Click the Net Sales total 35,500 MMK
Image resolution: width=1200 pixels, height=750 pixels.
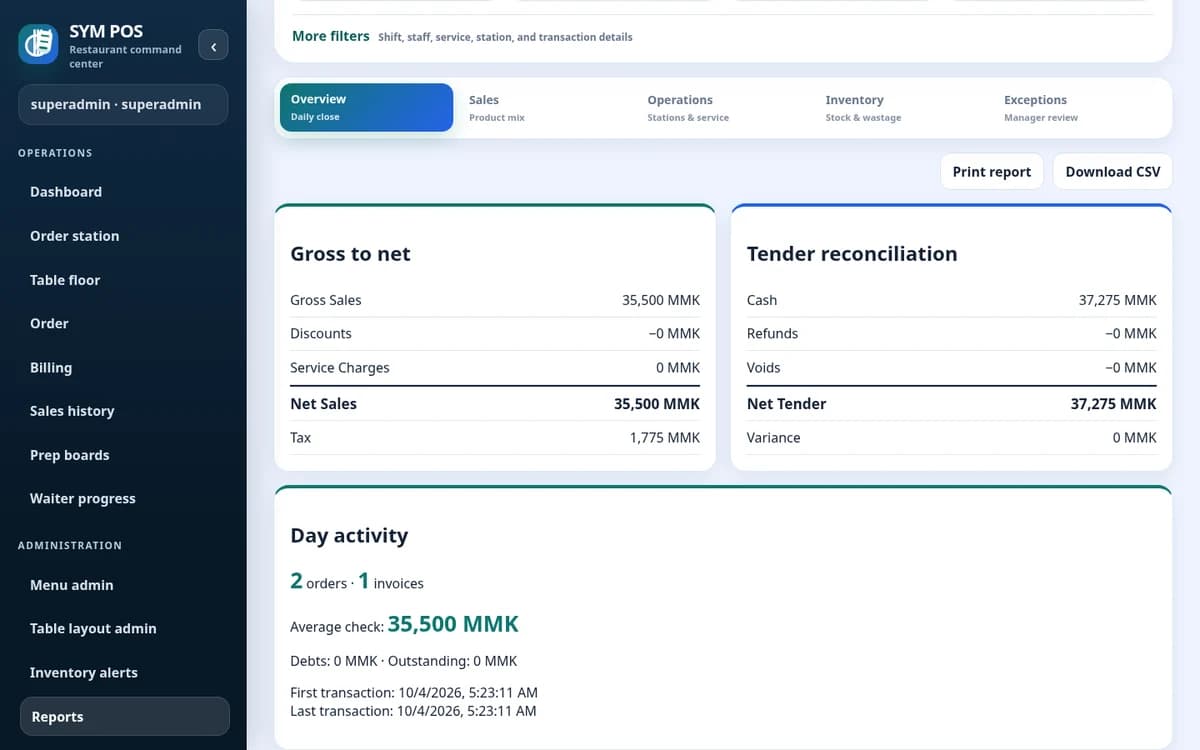(x=657, y=404)
